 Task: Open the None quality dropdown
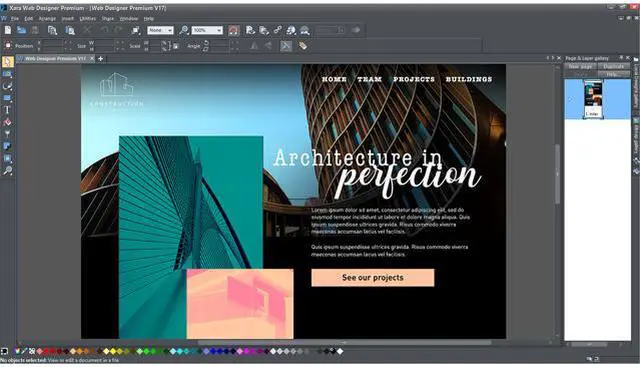click(x=160, y=30)
